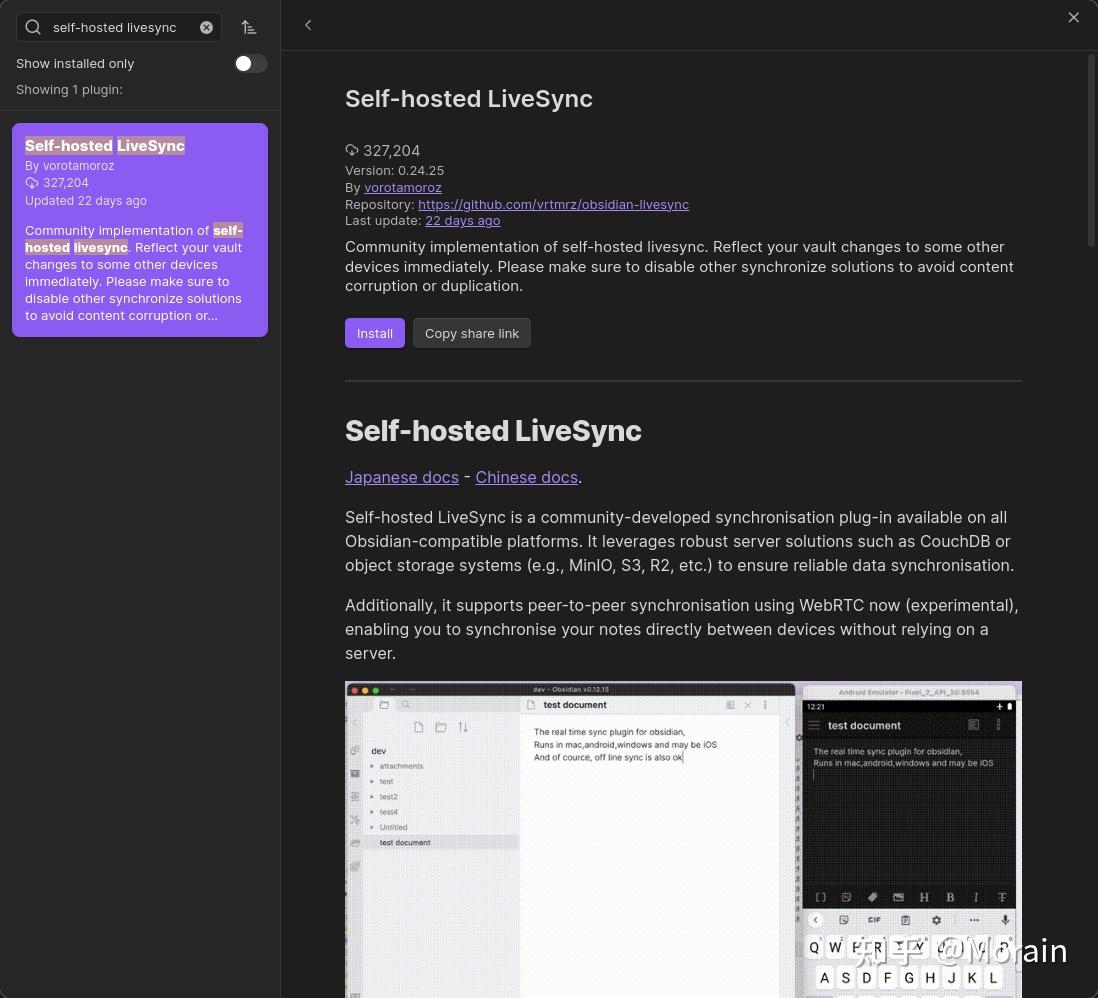Click the magnifying glass icon in the search box
Viewport: 1098px width, 998px height.
pyautogui.click(x=33, y=27)
